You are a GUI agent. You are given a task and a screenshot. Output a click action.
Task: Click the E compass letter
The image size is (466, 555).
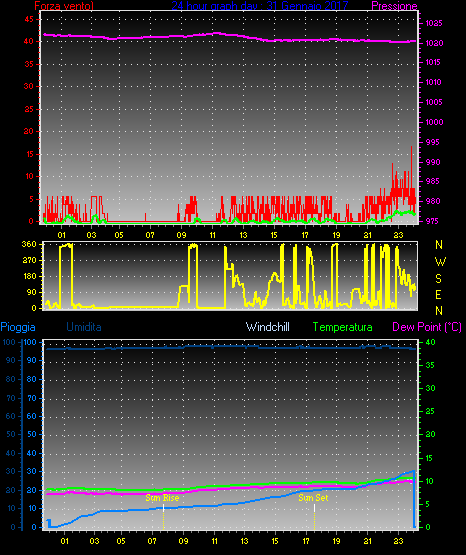click(x=438, y=294)
